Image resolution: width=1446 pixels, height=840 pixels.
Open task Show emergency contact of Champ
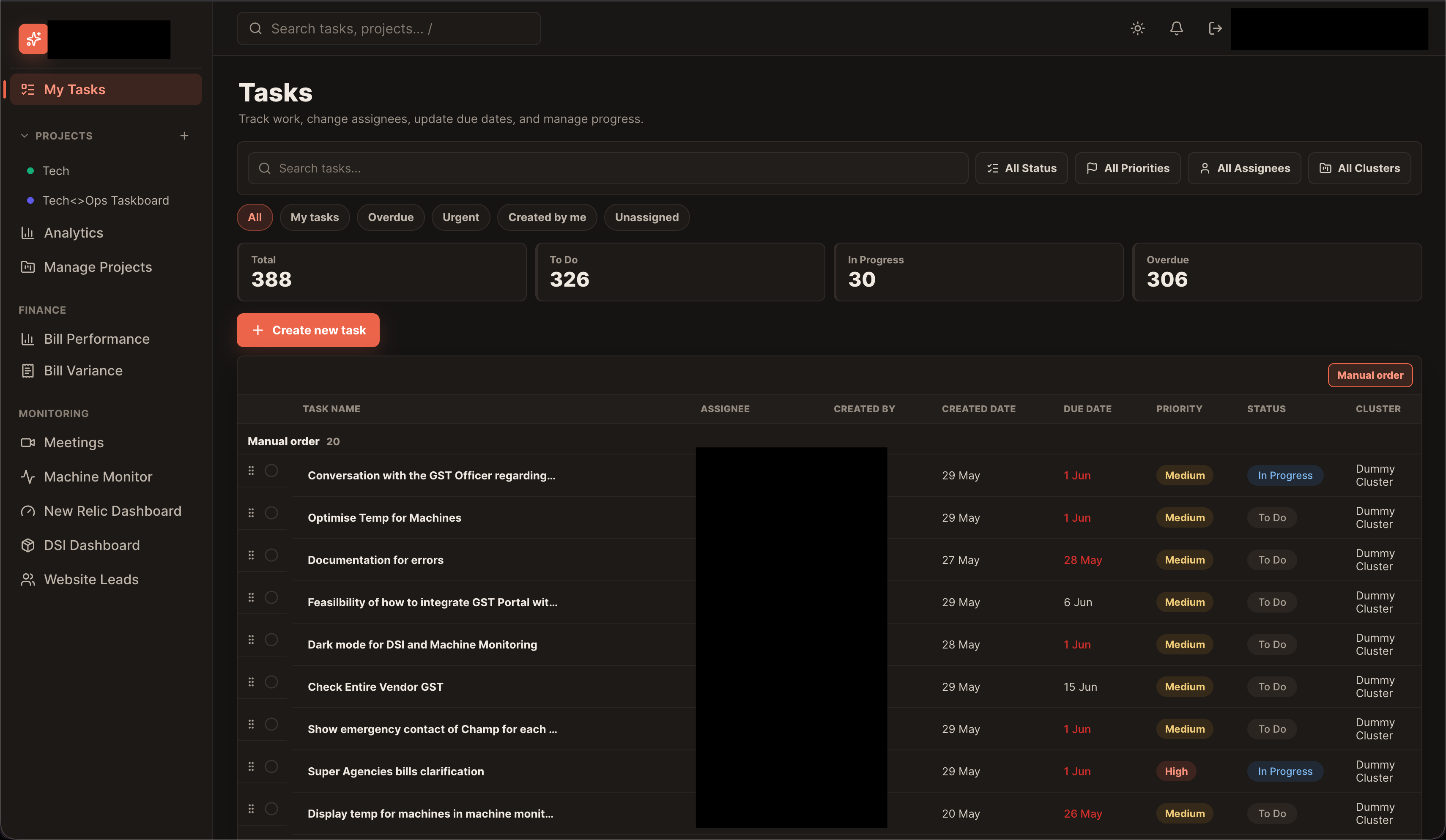(x=432, y=729)
